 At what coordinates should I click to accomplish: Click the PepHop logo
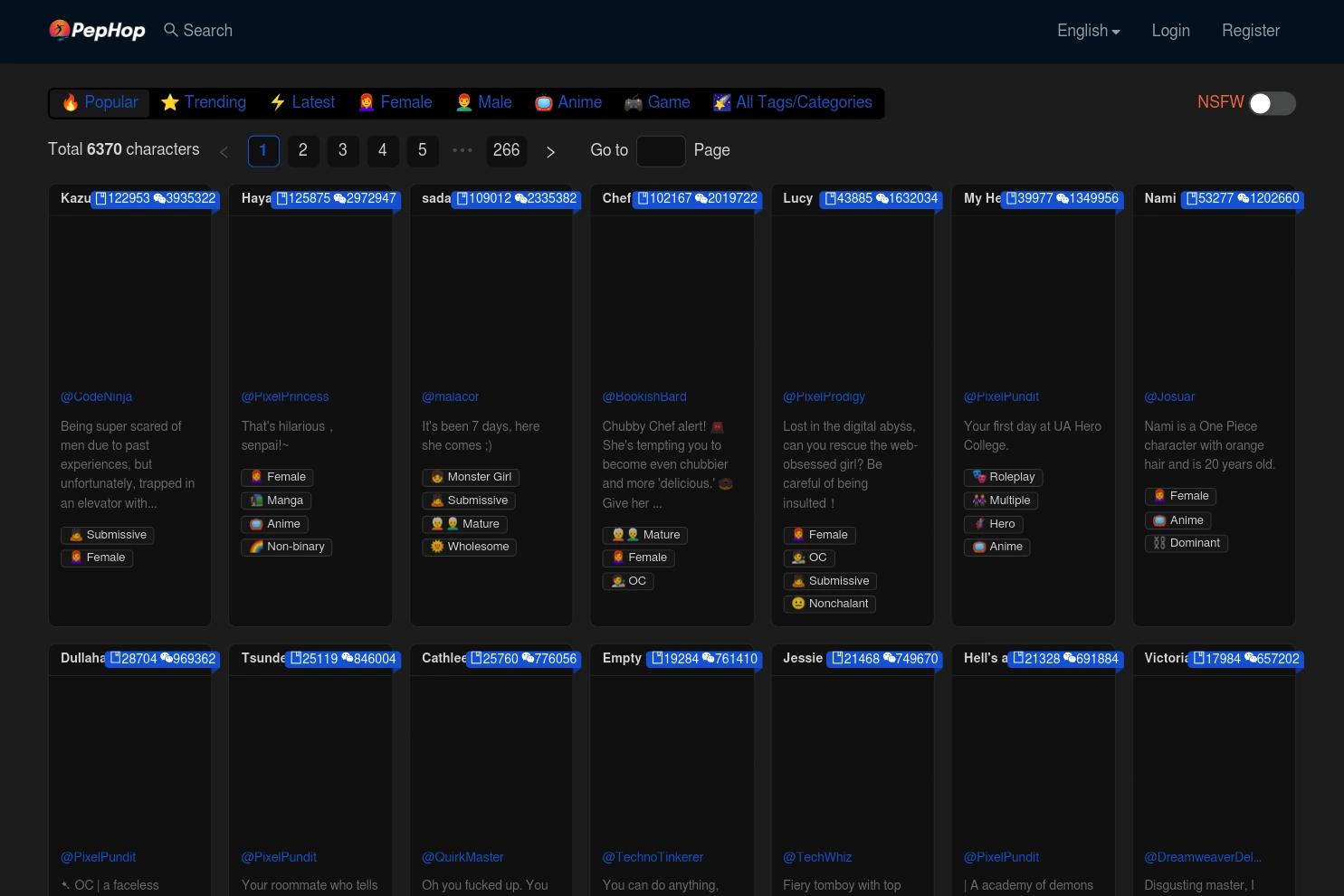(x=97, y=31)
